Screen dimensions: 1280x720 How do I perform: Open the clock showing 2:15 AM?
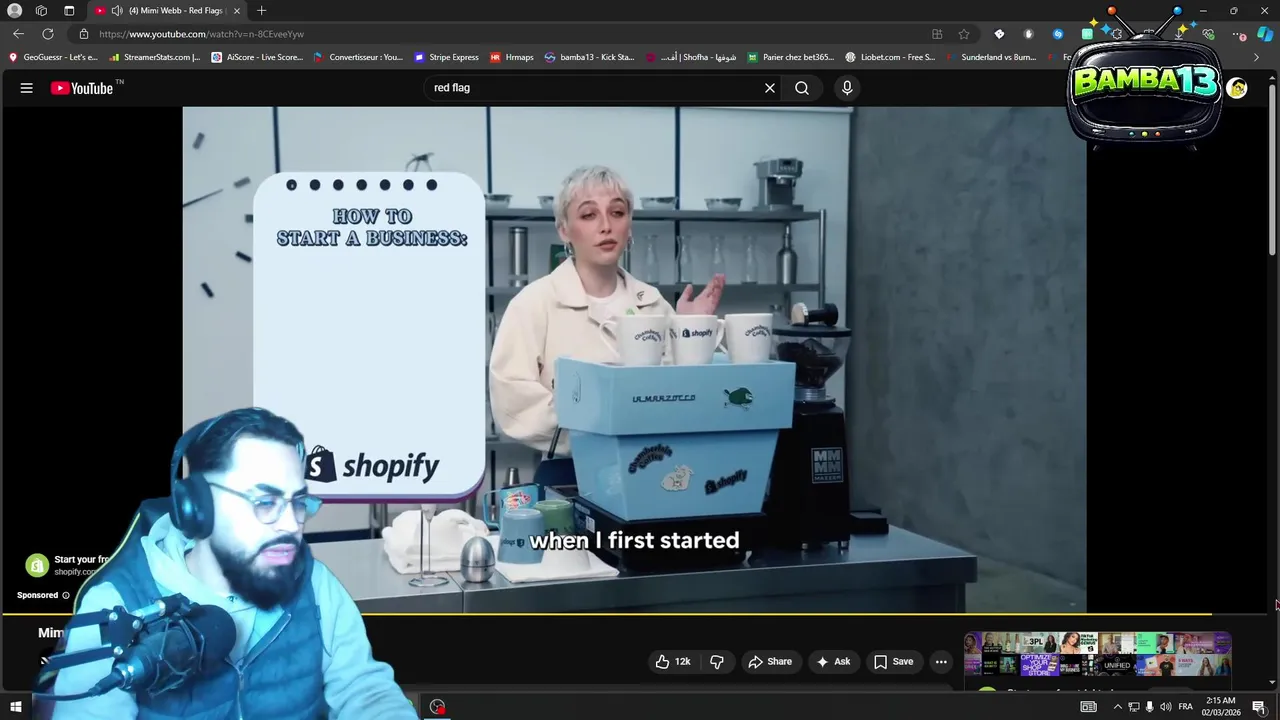pos(1221,707)
